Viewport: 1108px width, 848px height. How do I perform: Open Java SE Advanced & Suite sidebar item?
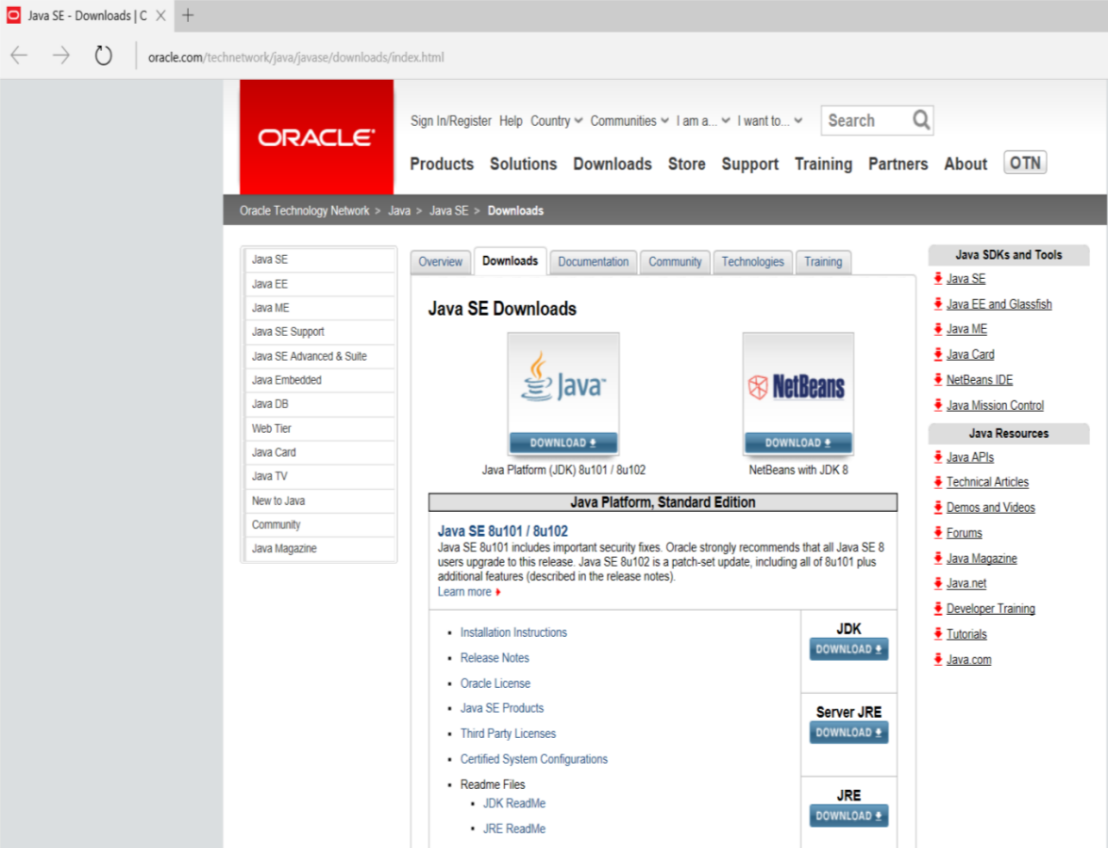[319, 356]
